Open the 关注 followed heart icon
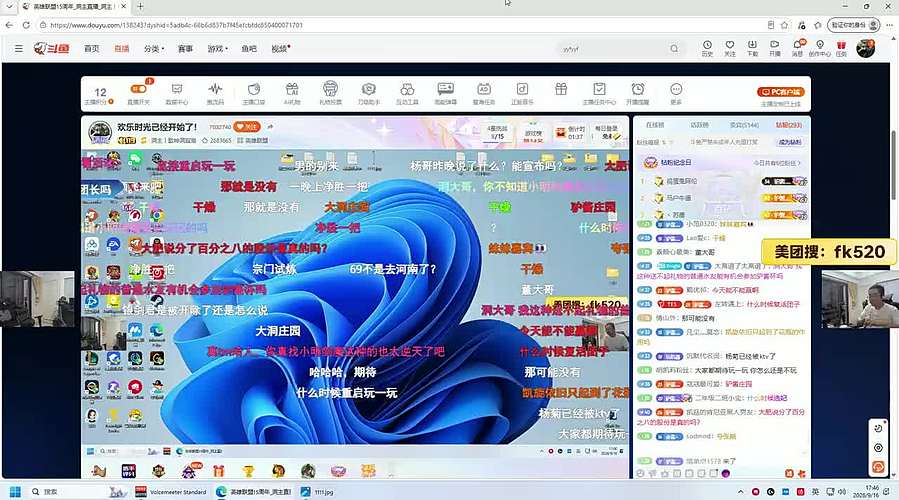This screenshot has height=500, width=899. pos(729,48)
